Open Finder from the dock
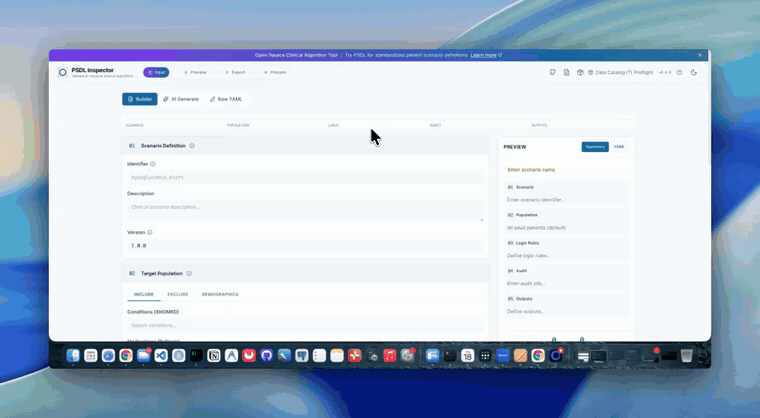Viewport: 760px width, 418px height. click(x=73, y=355)
